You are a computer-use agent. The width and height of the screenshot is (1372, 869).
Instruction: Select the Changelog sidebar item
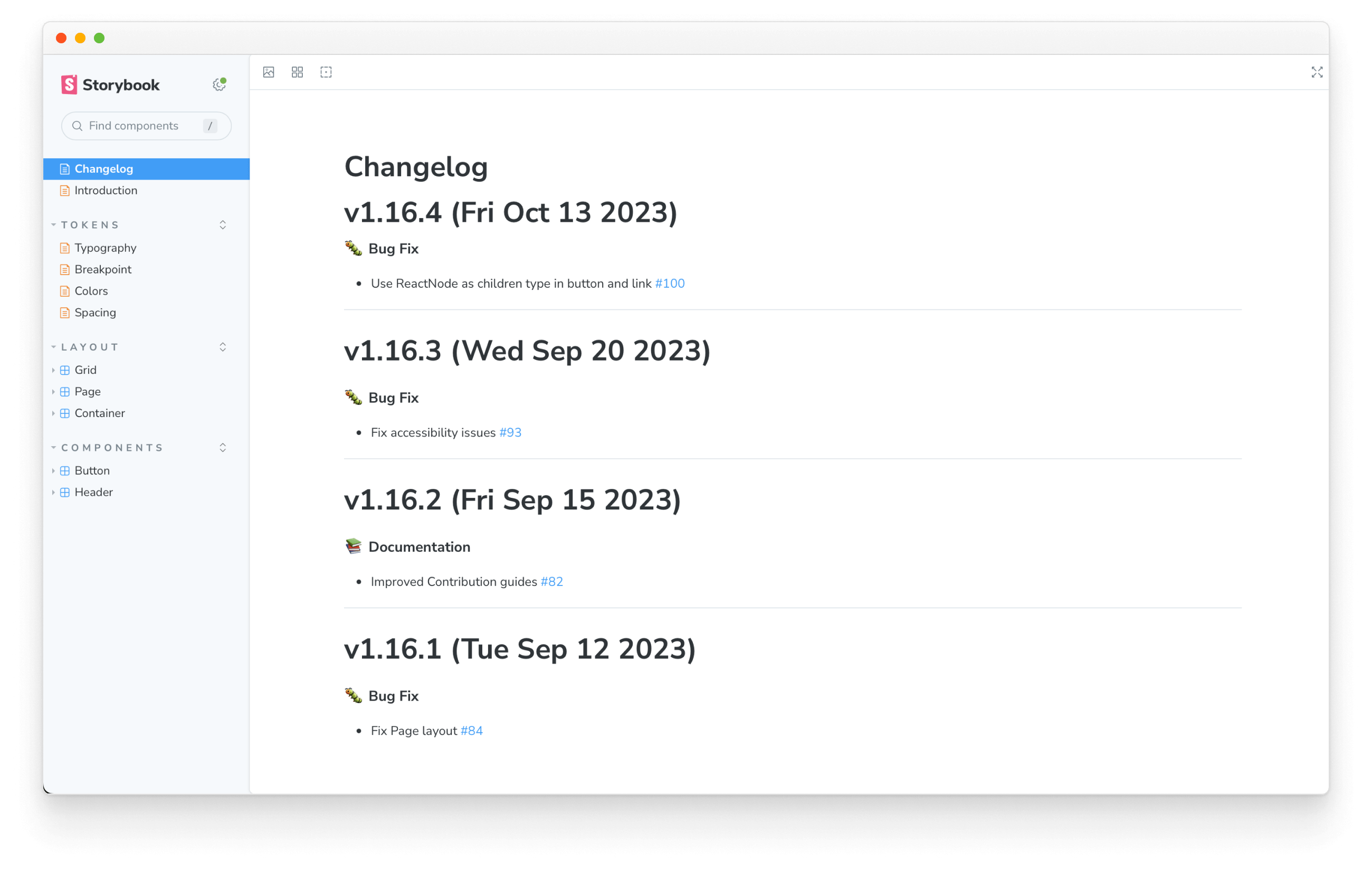tap(104, 169)
